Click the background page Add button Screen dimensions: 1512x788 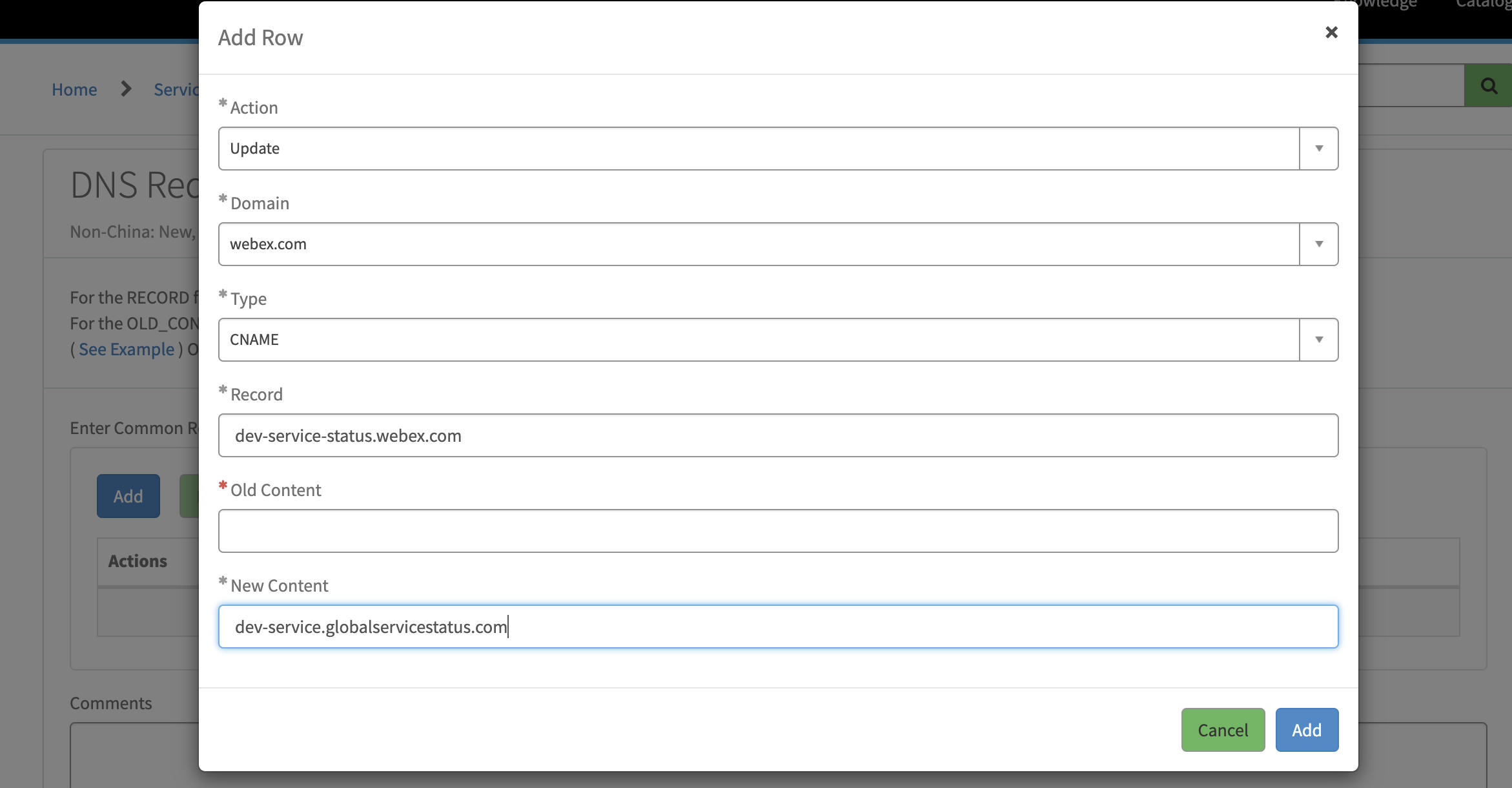pos(128,496)
